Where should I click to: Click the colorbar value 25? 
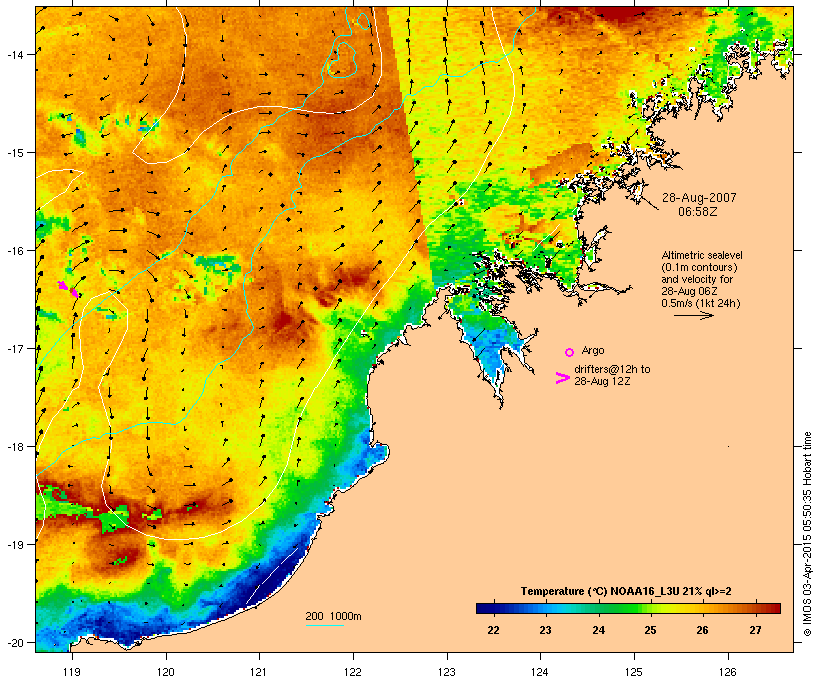tap(650, 630)
